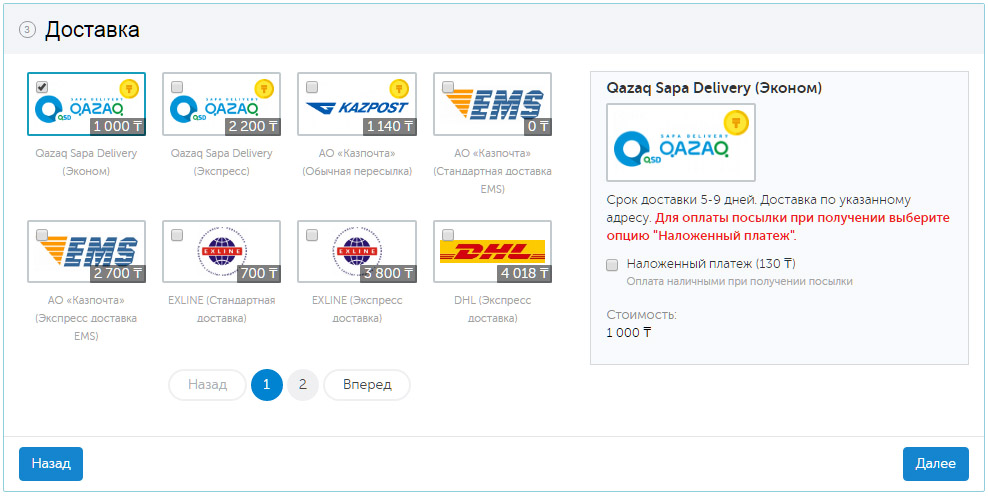
Task: Click the Вперед pagination button
Action: pyautogui.click(x=366, y=385)
